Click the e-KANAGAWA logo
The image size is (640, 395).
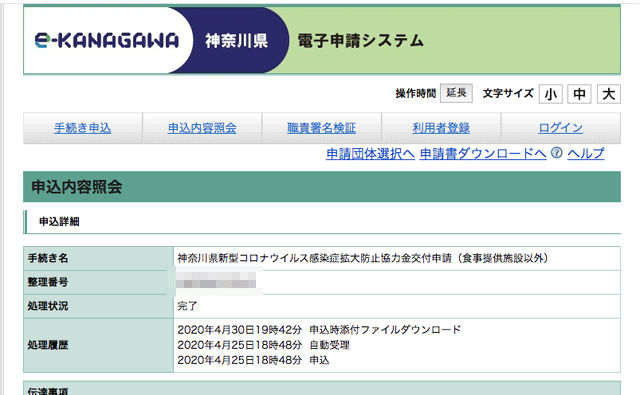pos(107,41)
